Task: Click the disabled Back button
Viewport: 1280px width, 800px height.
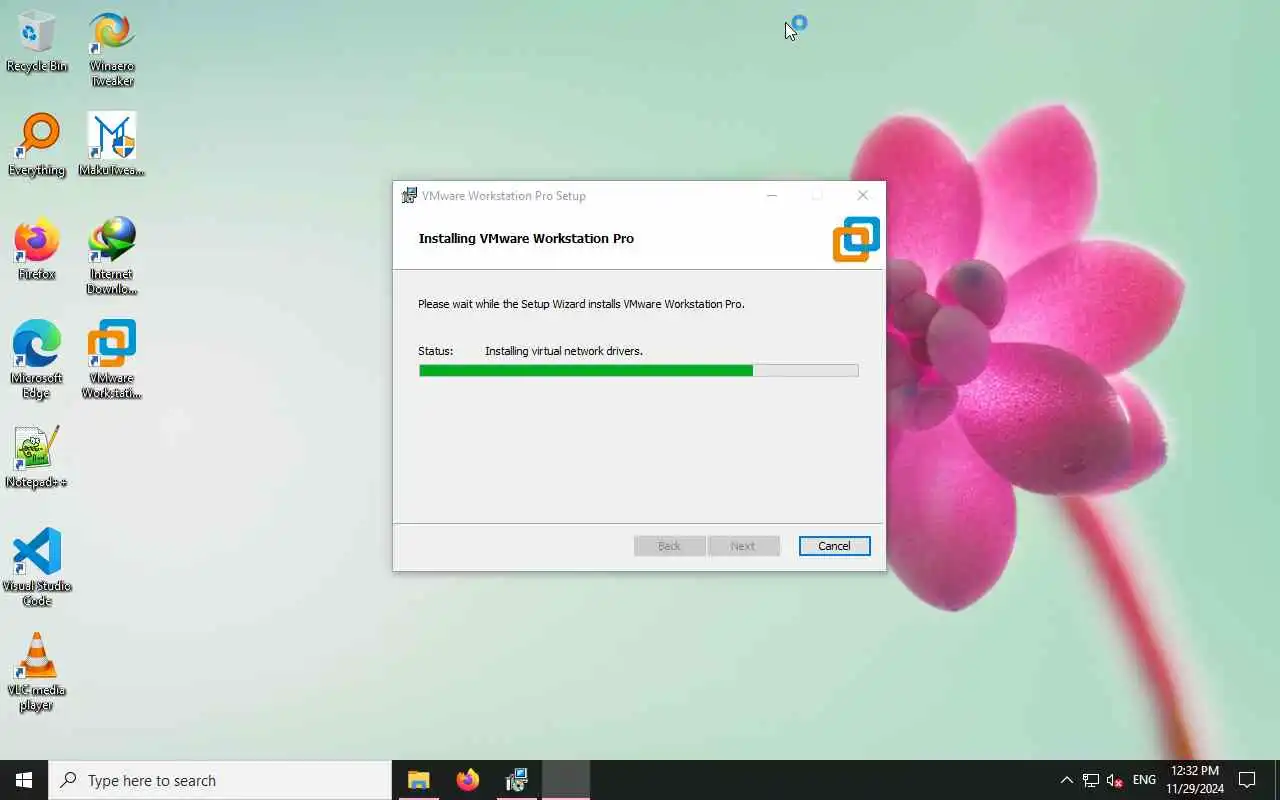Action: [669, 546]
